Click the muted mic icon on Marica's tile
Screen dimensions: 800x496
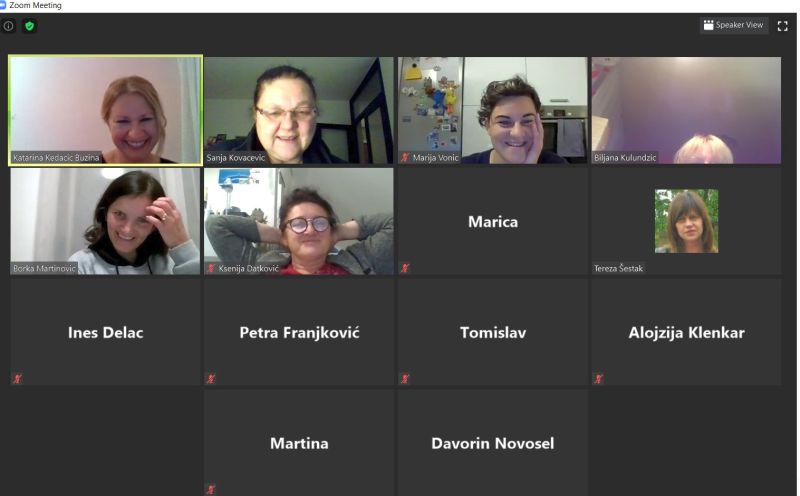coord(405,268)
